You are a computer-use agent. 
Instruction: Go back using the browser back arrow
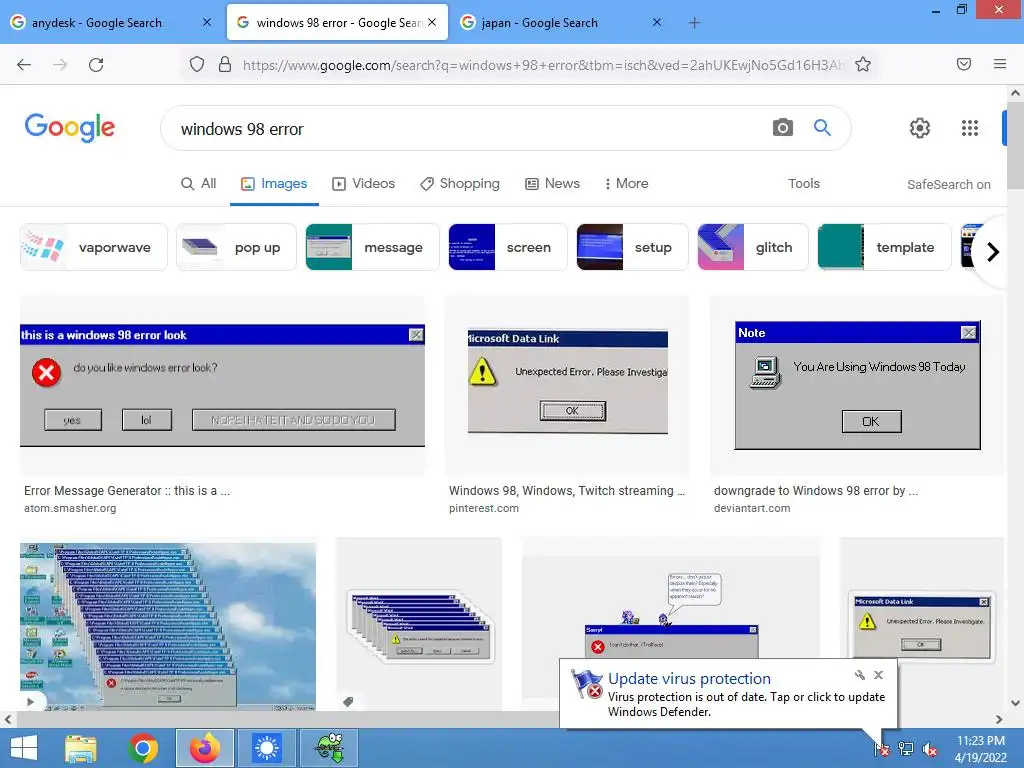tap(24, 65)
